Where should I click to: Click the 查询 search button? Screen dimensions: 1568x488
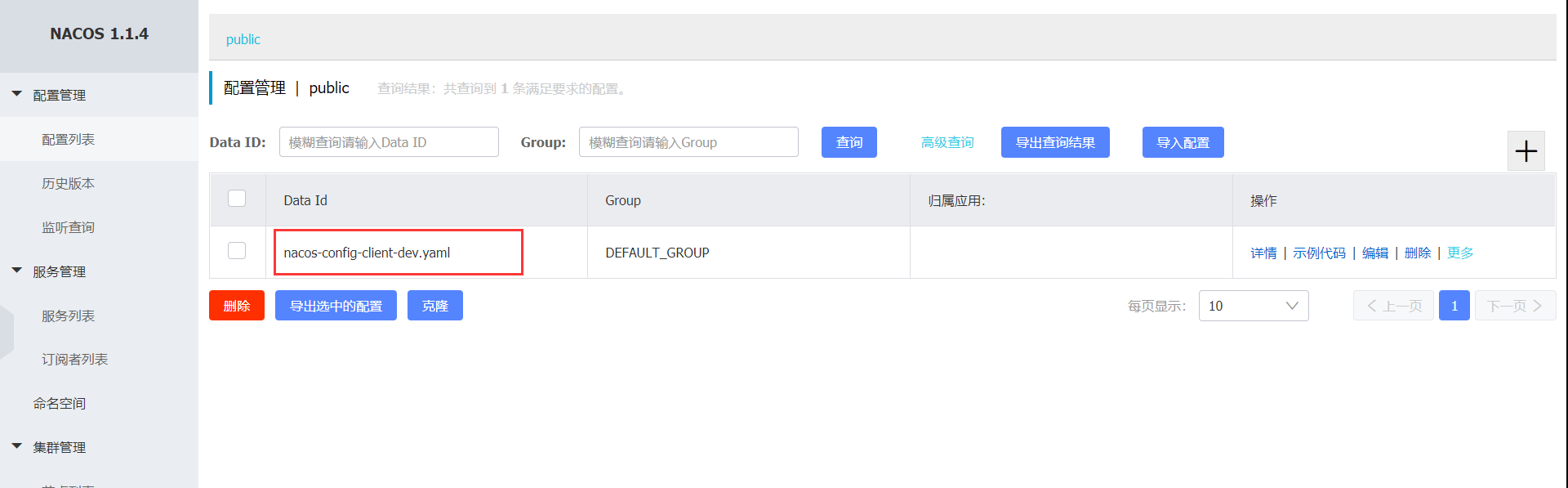(x=849, y=142)
